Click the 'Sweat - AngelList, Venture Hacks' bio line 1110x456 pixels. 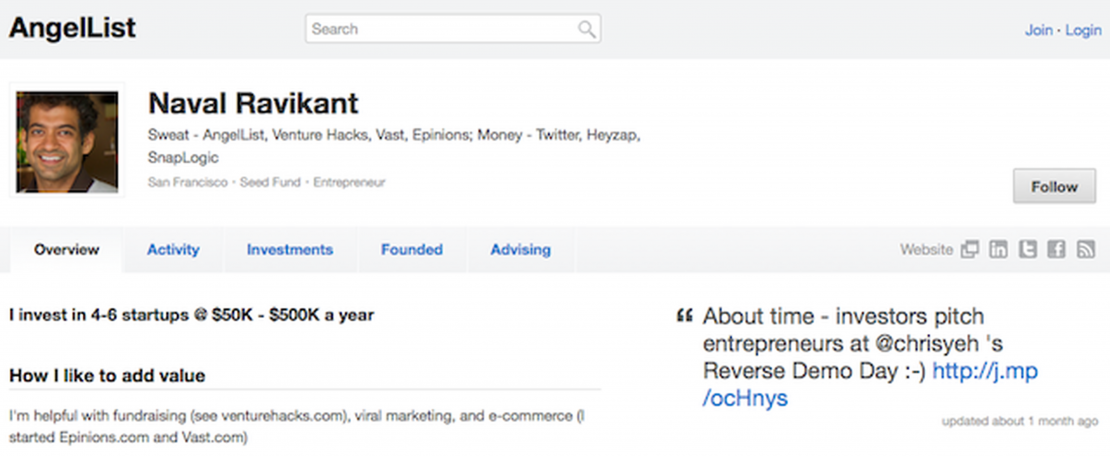coord(394,146)
